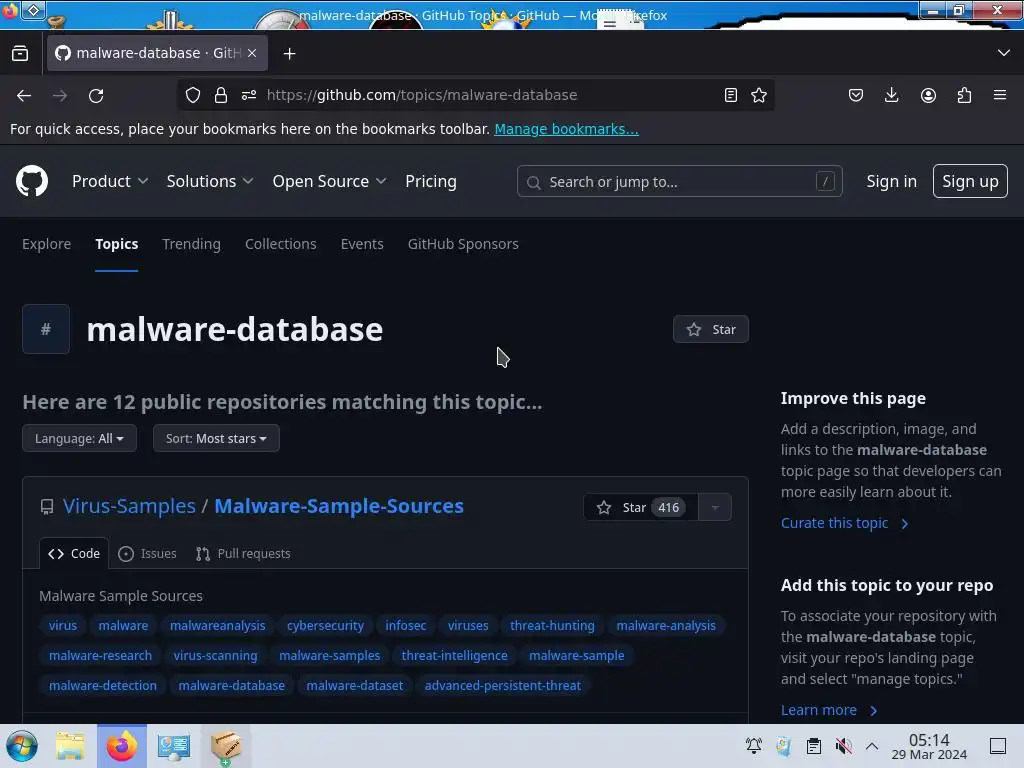Open the clock showing 05:14
The image size is (1024, 768).
tap(929, 746)
